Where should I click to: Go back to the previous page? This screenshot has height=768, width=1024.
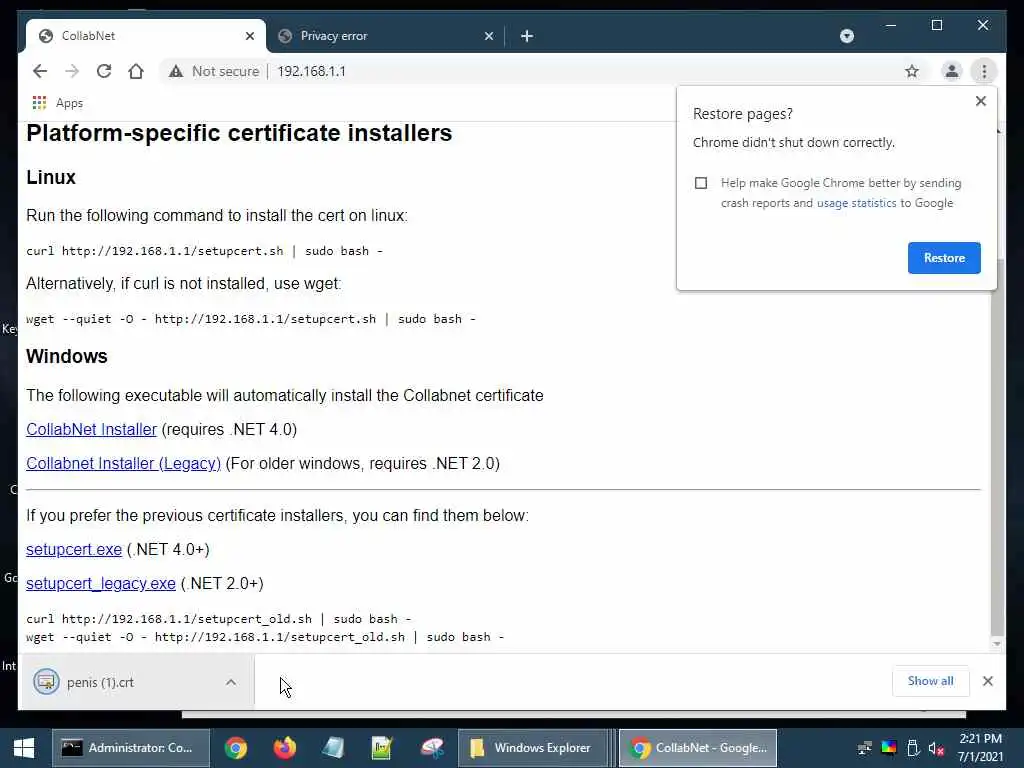[x=40, y=71]
